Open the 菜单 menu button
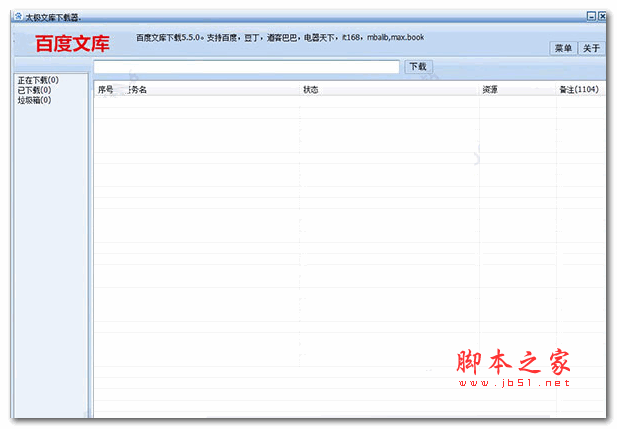This screenshot has height=429, width=617. tap(563, 48)
